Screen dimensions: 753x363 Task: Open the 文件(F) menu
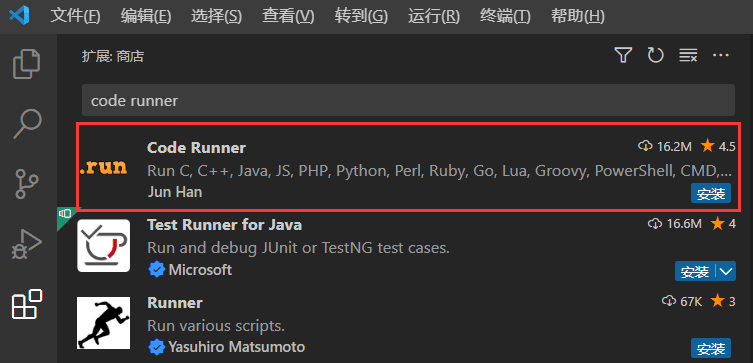(75, 17)
